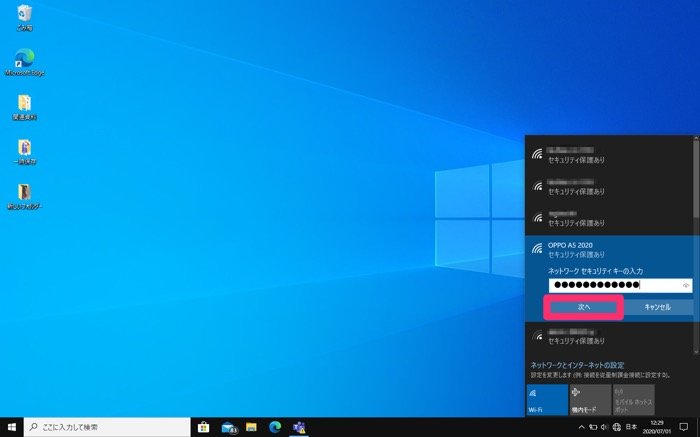Viewport: 700px width, 437px height.
Task: Open the volume control in the tray
Action: [x=604, y=427]
